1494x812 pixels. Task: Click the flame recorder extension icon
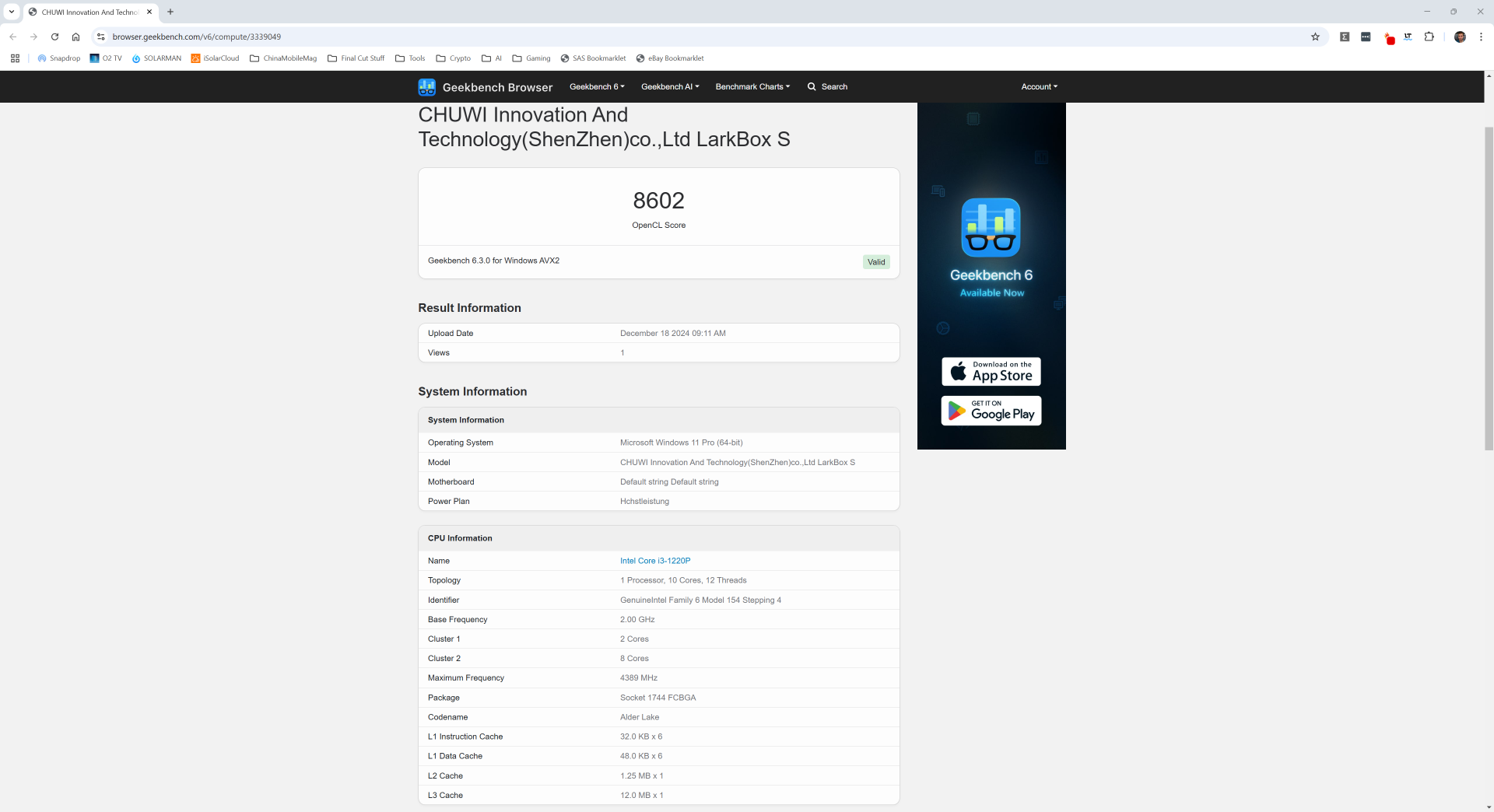tap(1389, 38)
